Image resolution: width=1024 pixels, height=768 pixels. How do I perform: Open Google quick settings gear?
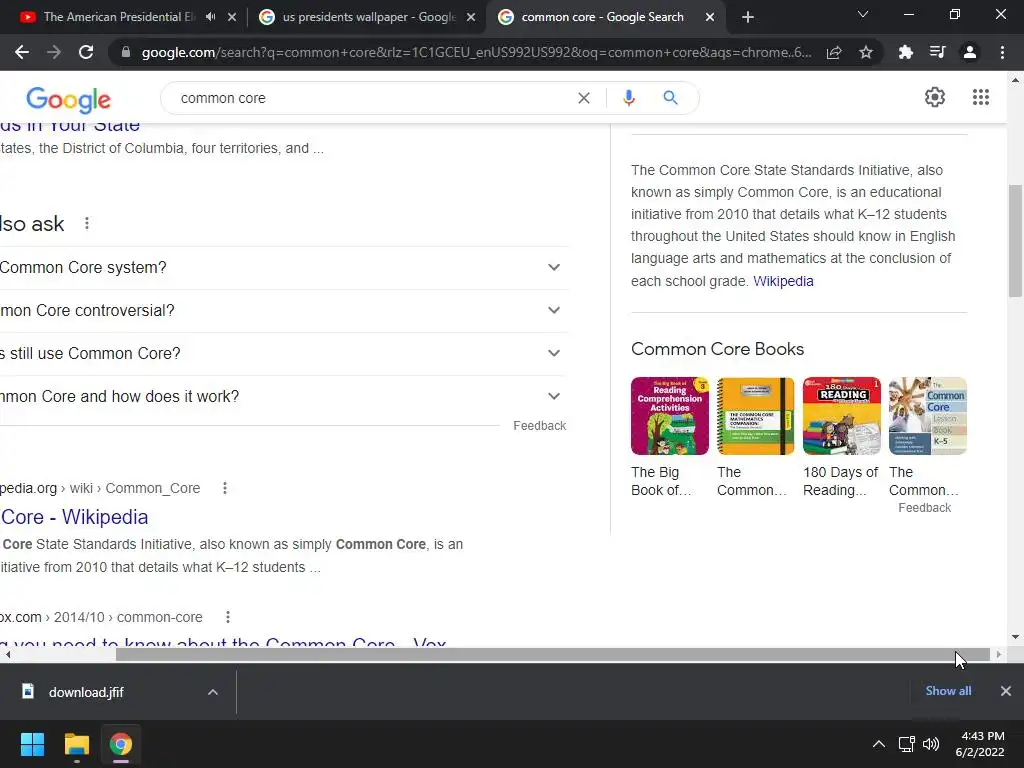[935, 97]
